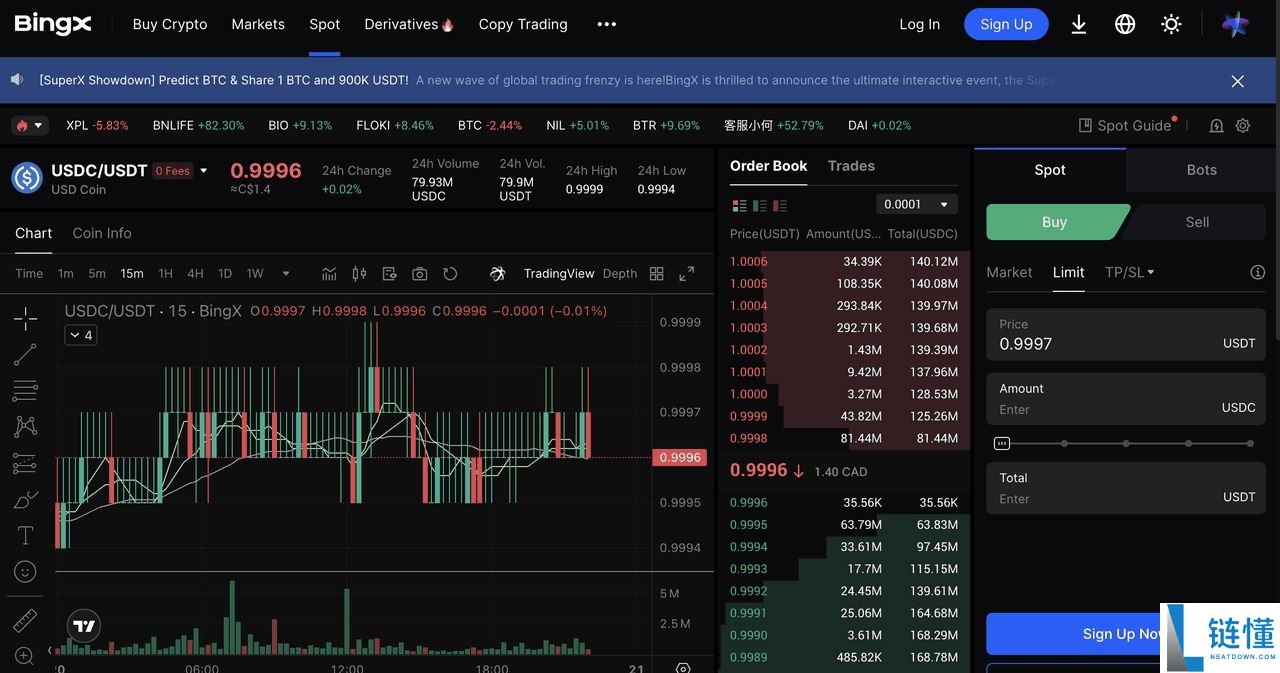Image resolution: width=1280 pixels, height=673 pixels.
Task: Open the language globe selector
Action: click(1125, 24)
